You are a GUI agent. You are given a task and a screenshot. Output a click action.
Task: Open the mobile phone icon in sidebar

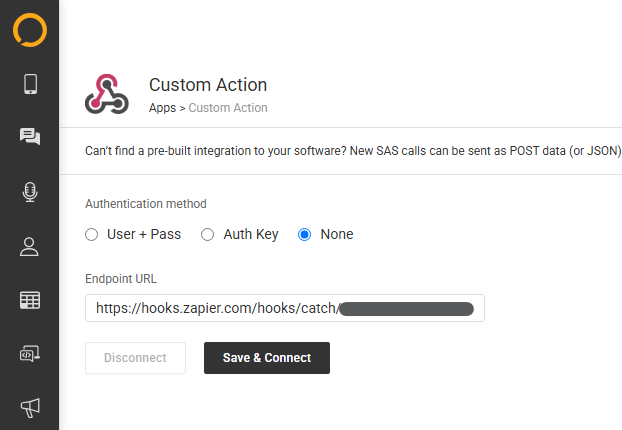(x=31, y=84)
